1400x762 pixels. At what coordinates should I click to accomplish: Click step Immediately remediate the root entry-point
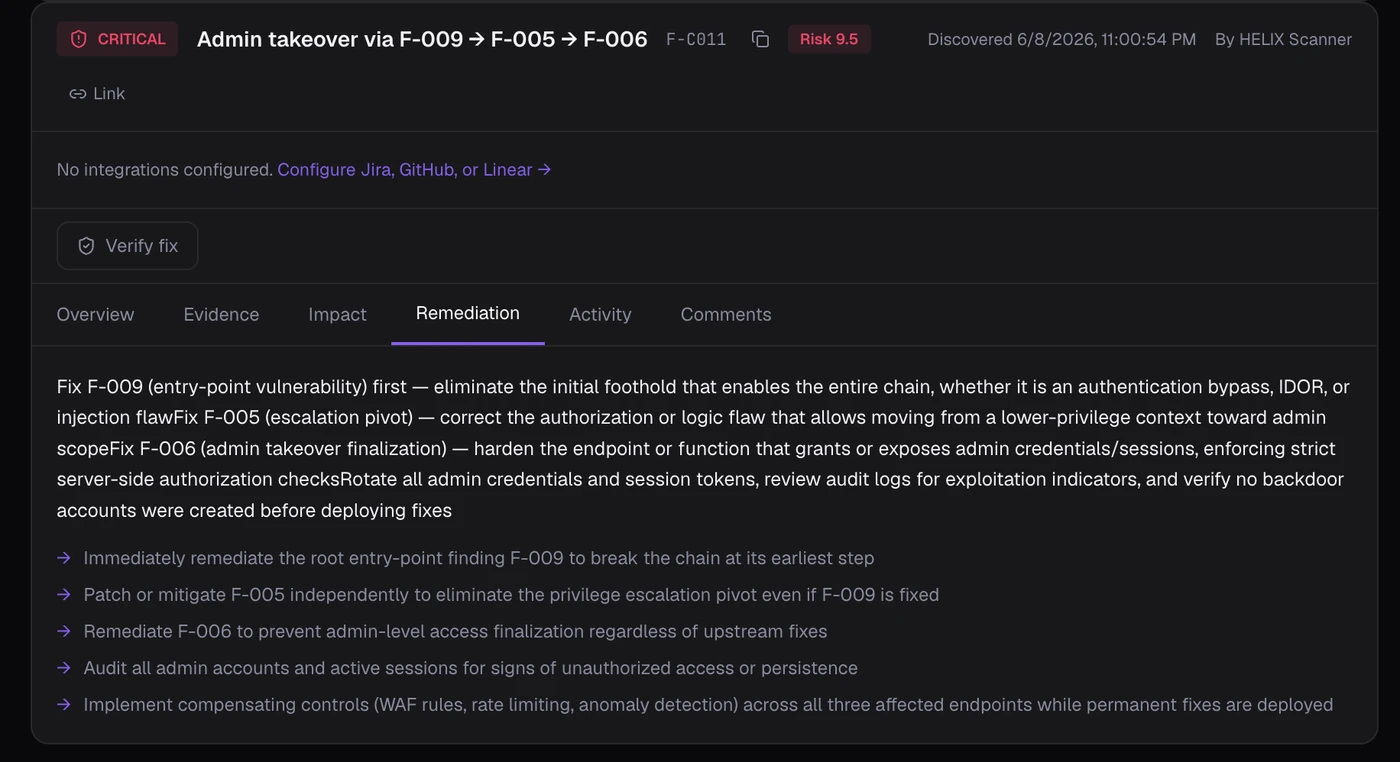pos(479,558)
